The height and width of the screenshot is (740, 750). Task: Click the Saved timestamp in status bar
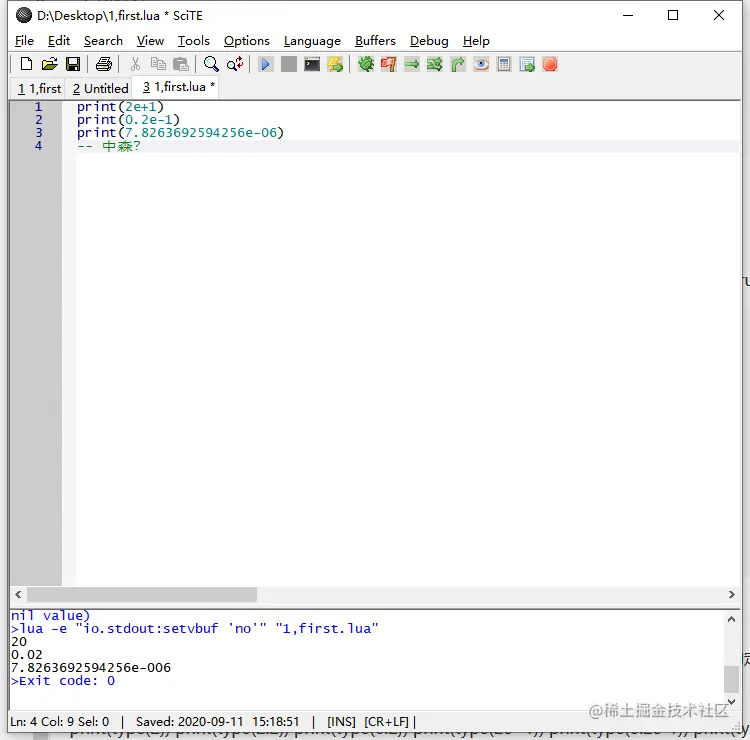218,721
